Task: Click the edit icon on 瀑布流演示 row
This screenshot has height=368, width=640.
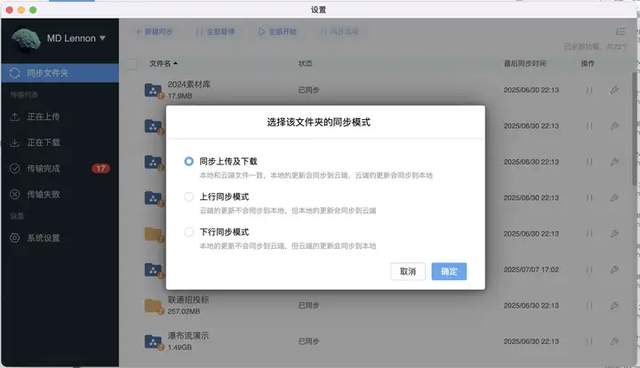Action: click(614, 341)
